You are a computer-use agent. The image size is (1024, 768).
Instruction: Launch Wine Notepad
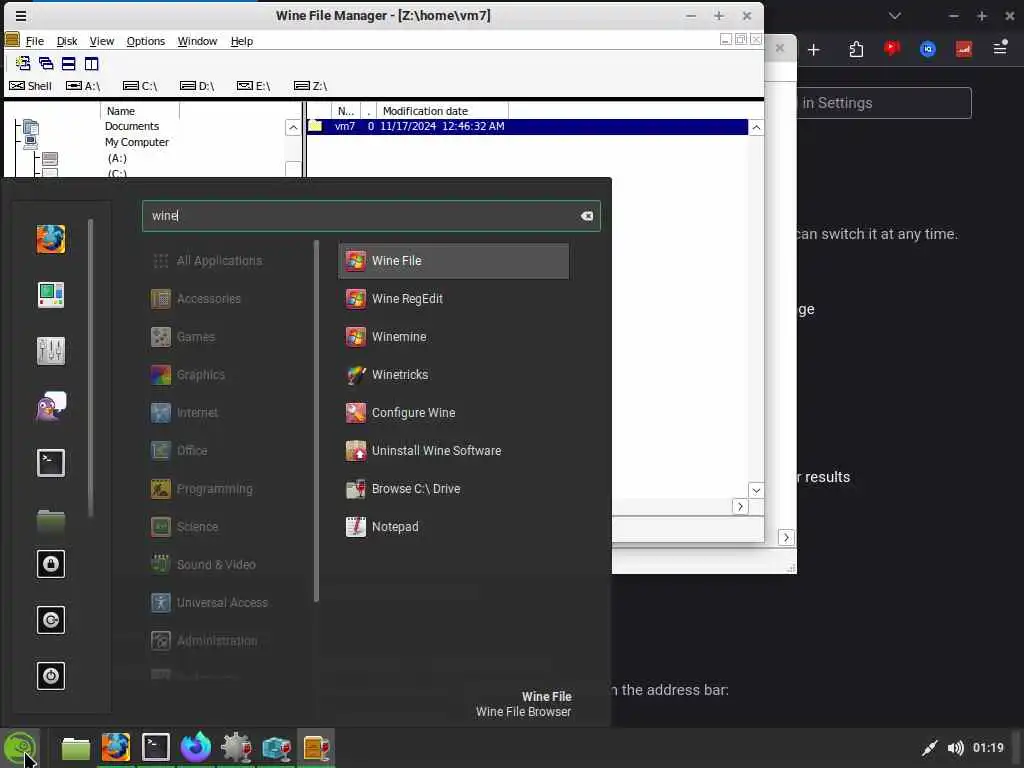(x=453, y=526)
